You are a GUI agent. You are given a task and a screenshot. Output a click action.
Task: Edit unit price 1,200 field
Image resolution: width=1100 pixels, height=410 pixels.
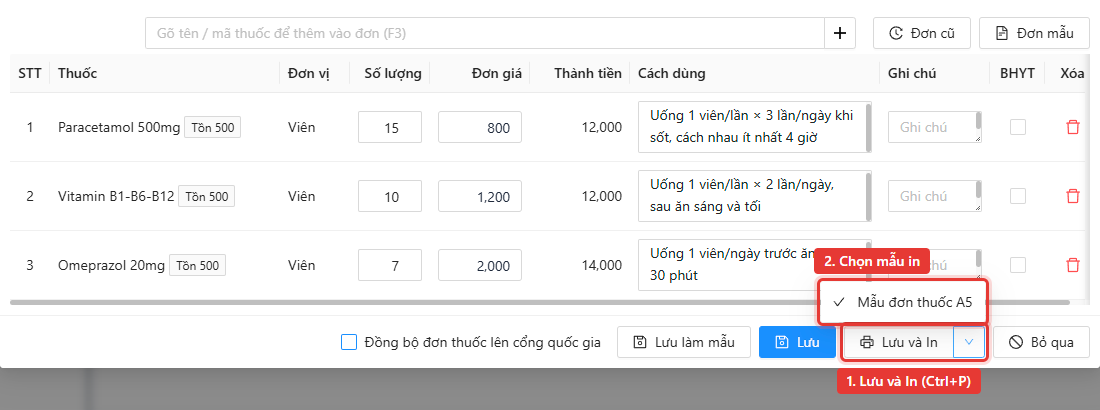tap(480, 196)
